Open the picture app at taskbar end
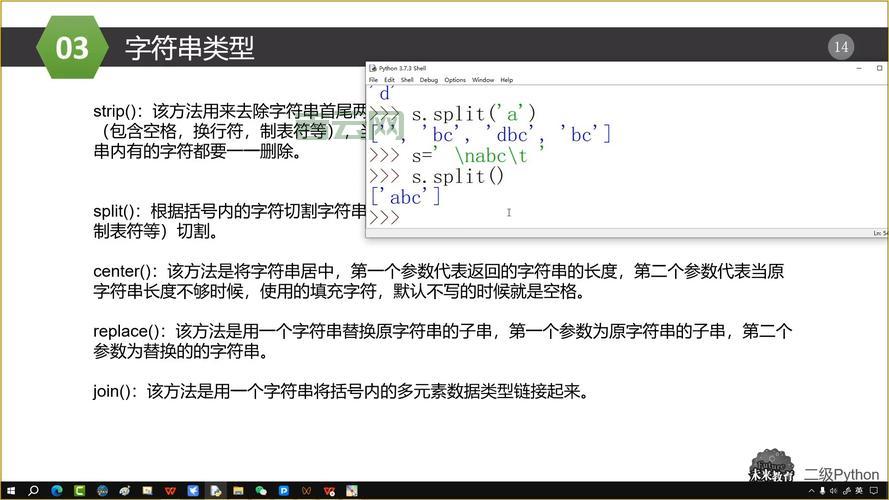This screenshot has width=889, height=500. pos(352,490)
